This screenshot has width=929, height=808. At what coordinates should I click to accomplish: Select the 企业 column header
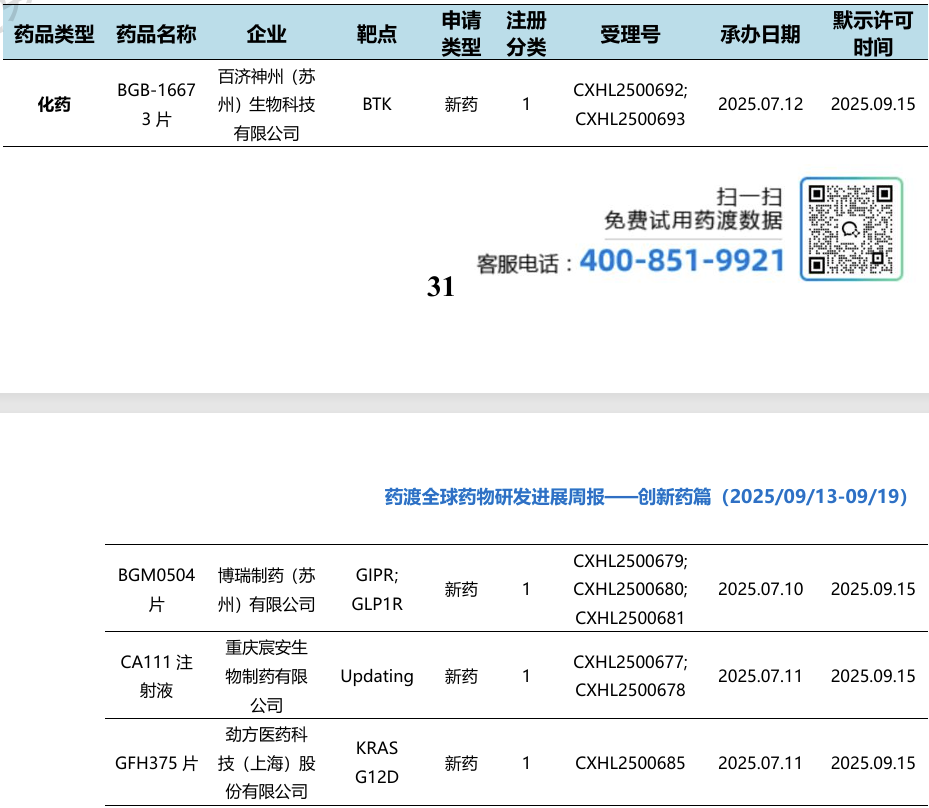pos(267,34)
